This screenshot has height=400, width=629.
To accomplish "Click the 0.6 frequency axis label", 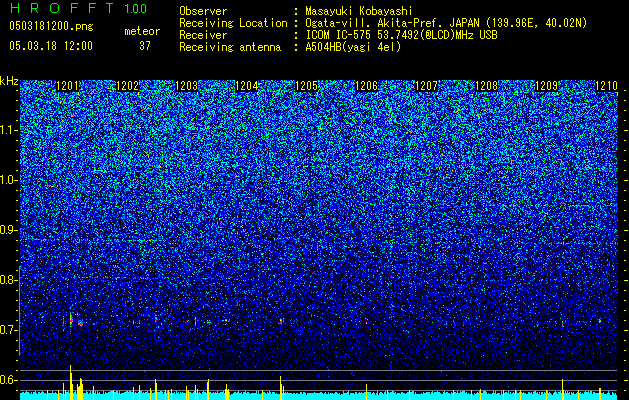I will [8, 380].
